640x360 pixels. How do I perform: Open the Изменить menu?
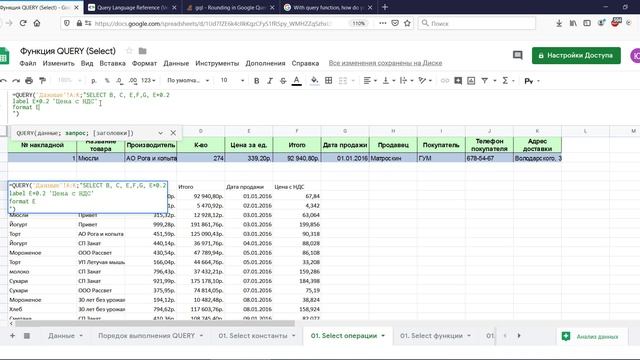[x=58, y=63]
